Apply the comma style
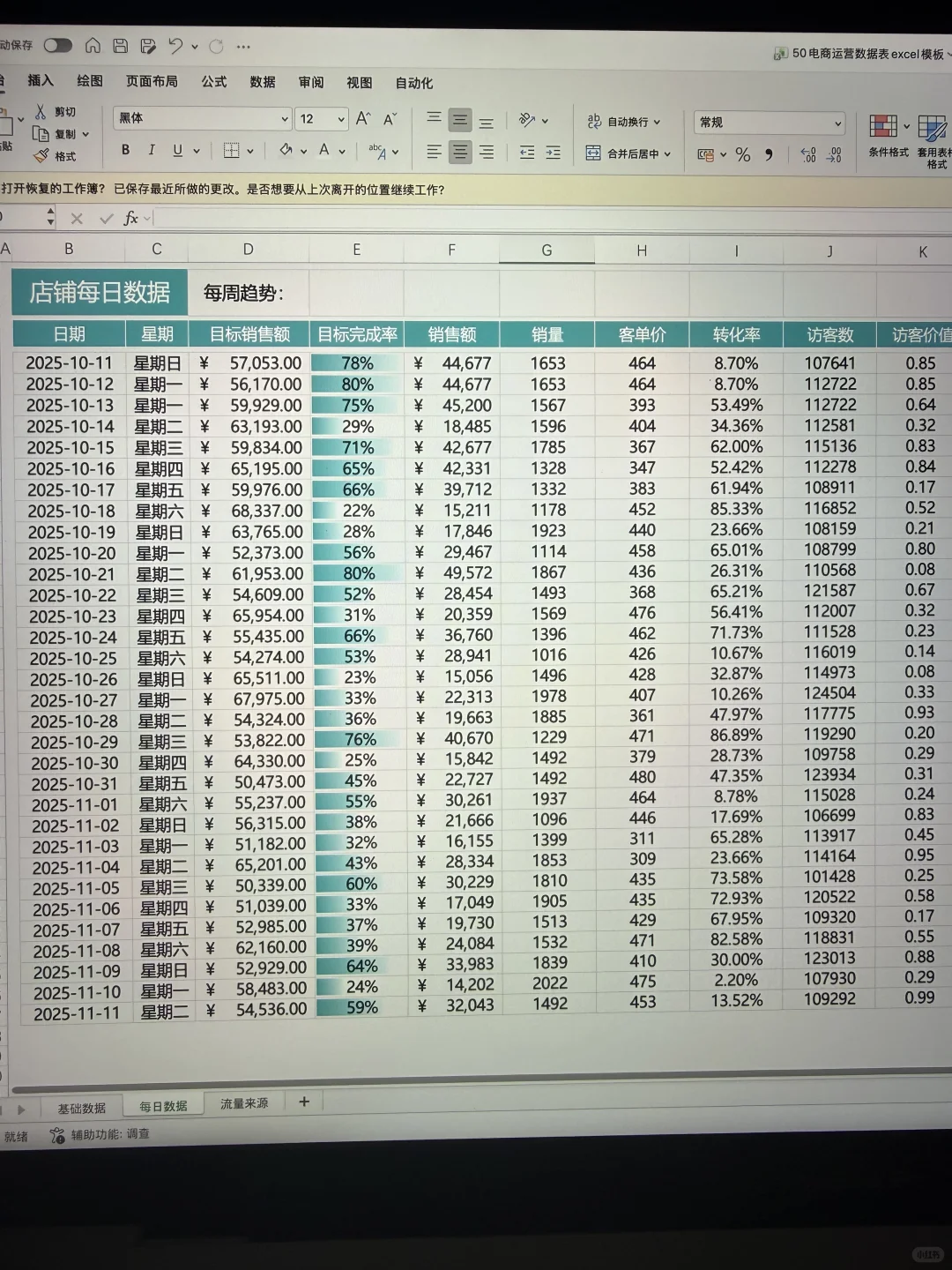The height and width of the screenshot is (1270, 952). point(769,155)
